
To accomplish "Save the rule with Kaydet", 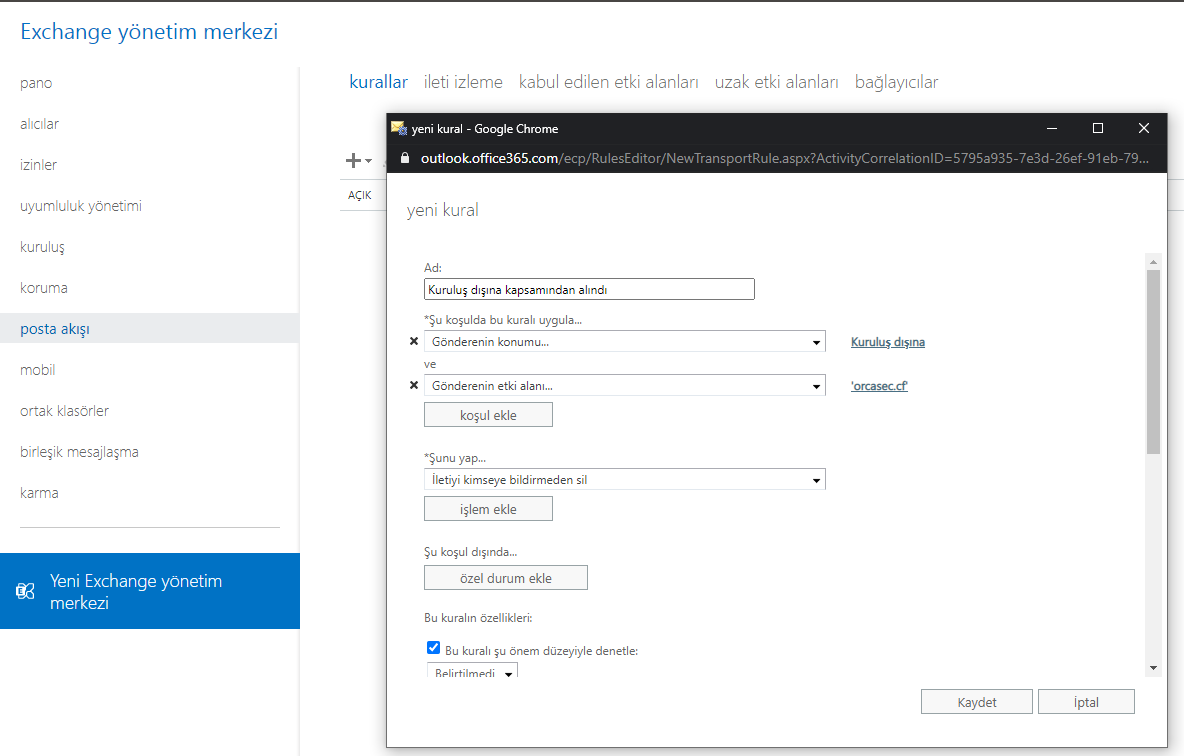I will (976, 702).
